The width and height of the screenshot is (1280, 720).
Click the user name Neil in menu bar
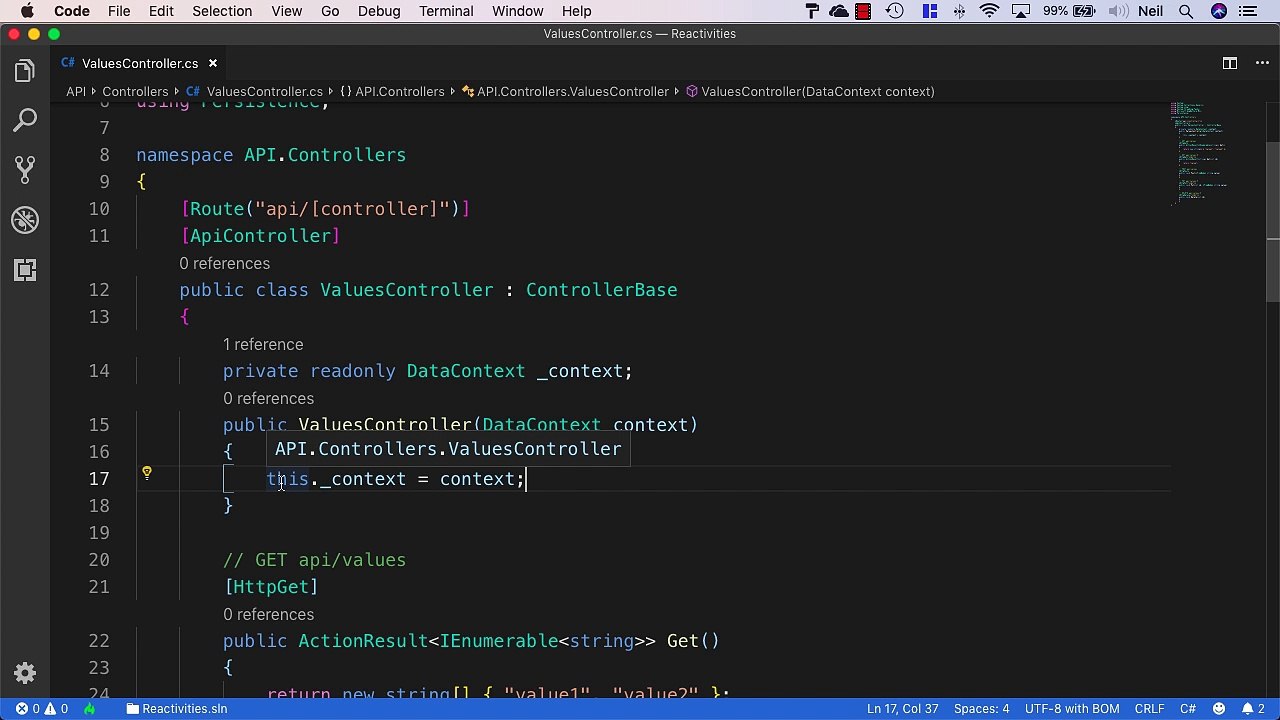tap(1150, 11)
